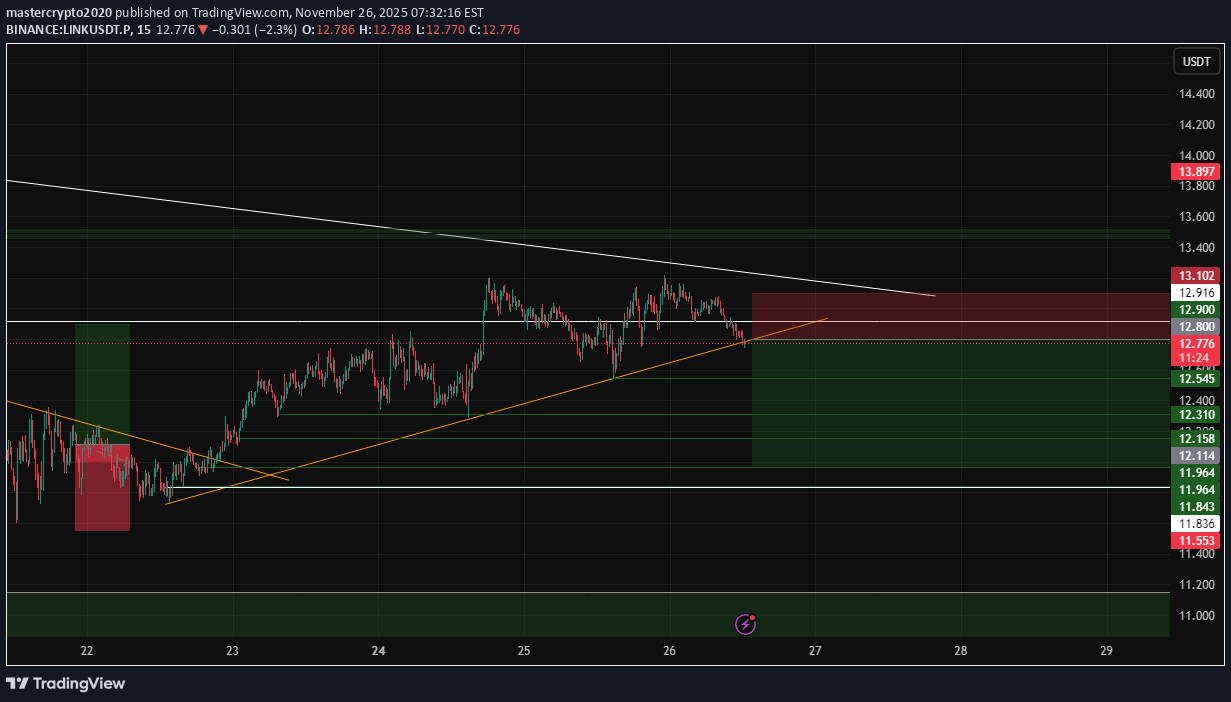The width and height of the screenshot is (1231, 702).
Task: Click the date label 26 on the time axis
Action: point(668,651)
